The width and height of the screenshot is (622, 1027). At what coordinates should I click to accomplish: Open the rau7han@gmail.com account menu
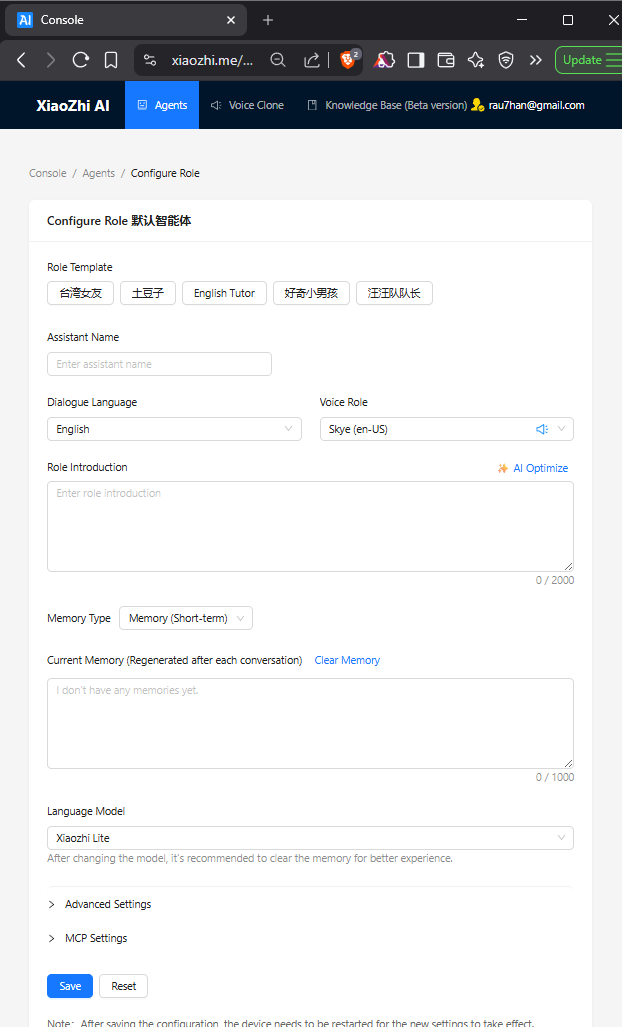click(536, 105)
